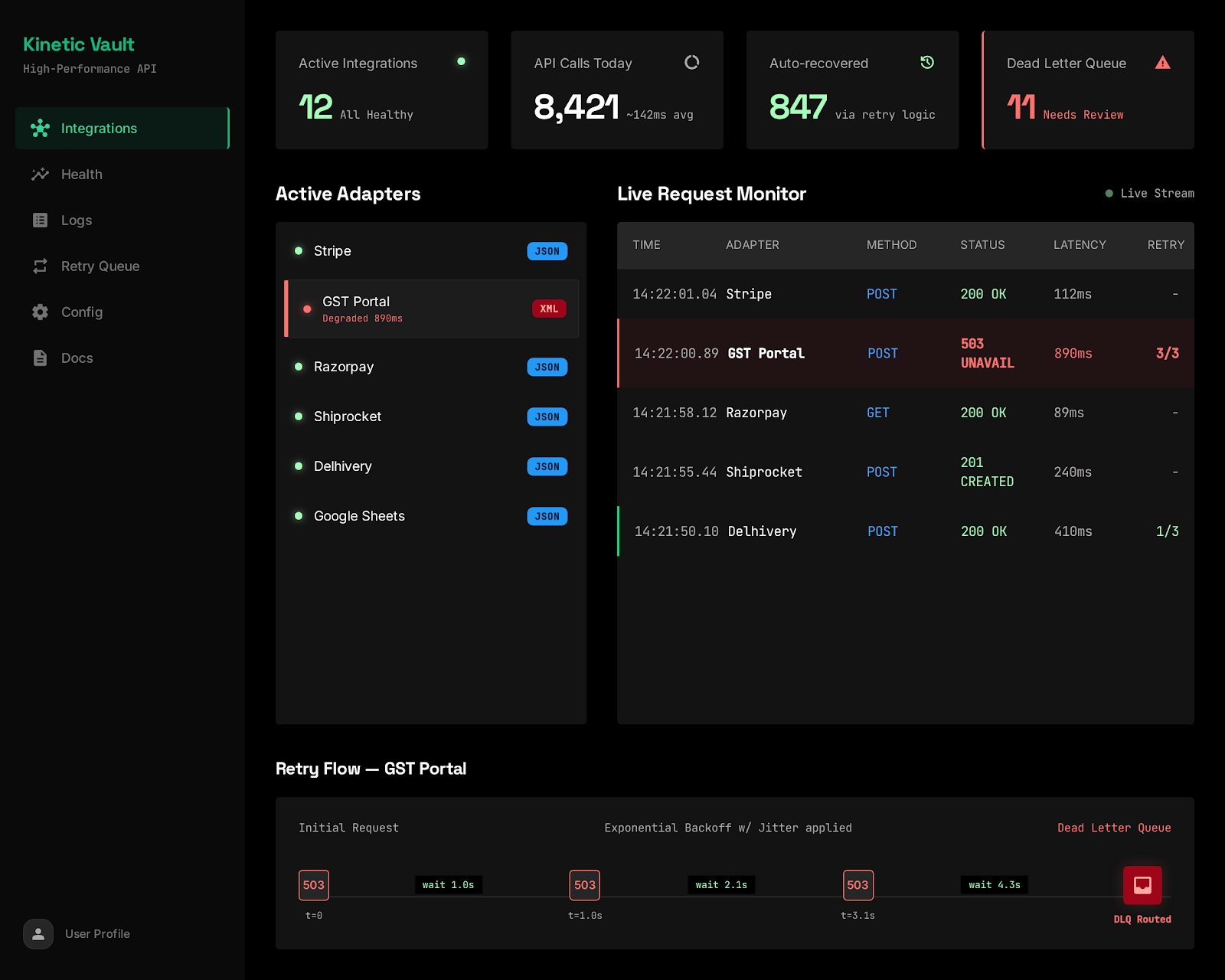Click the Razorpay GET method cell
1225x980 pixels.
[x=878, y=413]
